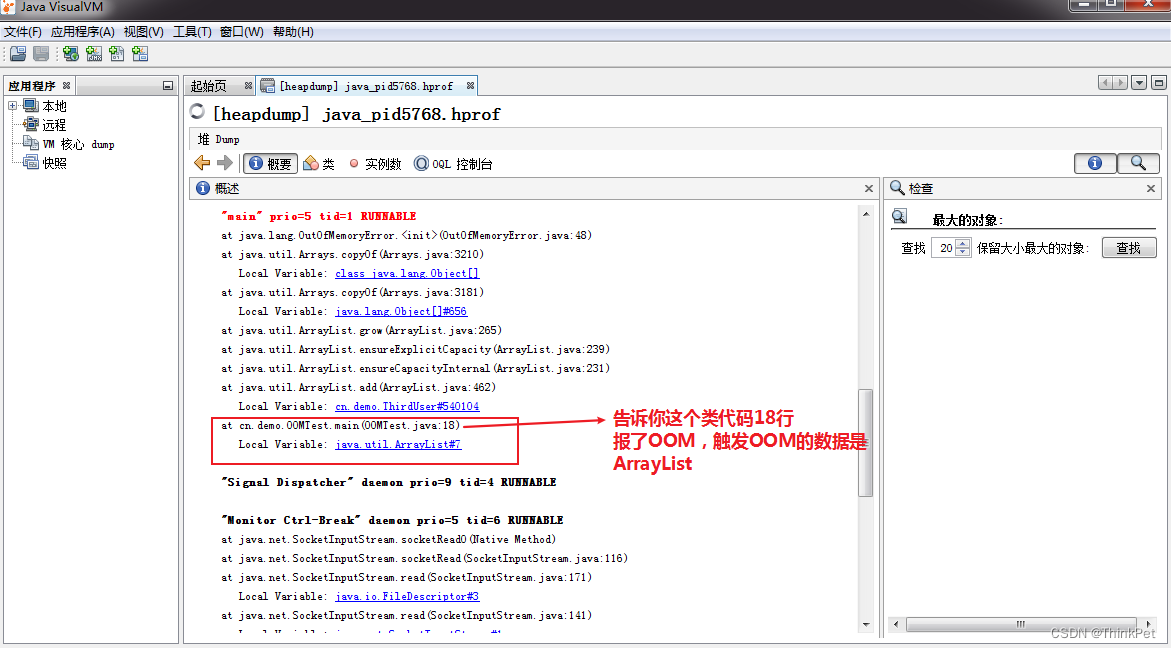Open the java.lang.Object[]#656 link
The width and height of the screenshot is (1171, 648).
(401, 311)
